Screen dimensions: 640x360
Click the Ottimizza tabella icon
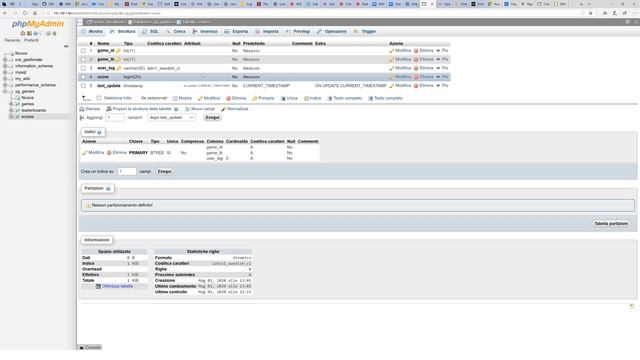[98, 287]
